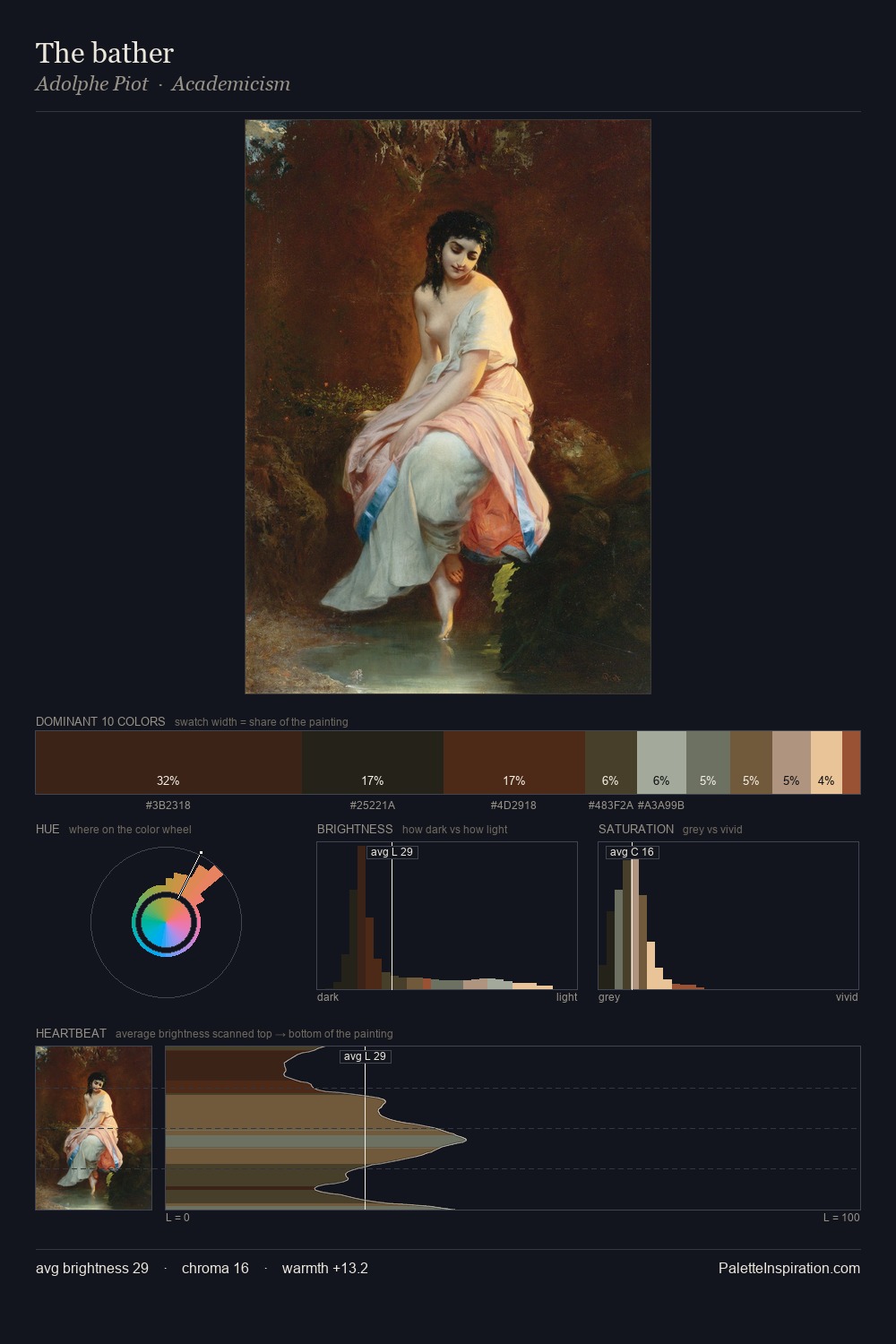The width and height of the screenshot is (896, 1344).
Task: Click the "vivid" axis label
Action: click(x=847, y=997)
